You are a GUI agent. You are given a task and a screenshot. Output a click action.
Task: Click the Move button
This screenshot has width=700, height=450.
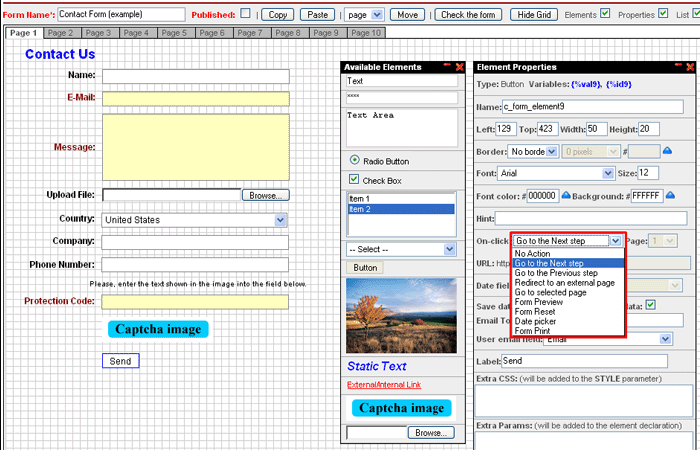pyautogui.click(x=408, y=15)
